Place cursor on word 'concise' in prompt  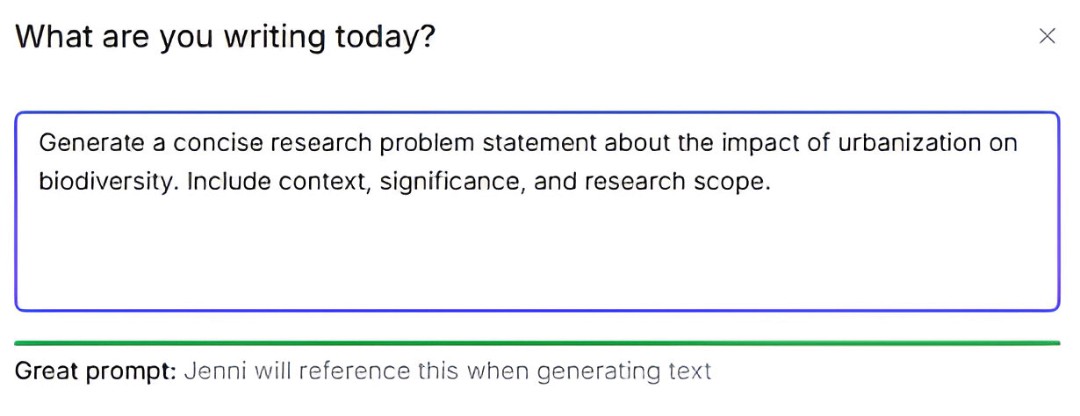tap(216, 143)
